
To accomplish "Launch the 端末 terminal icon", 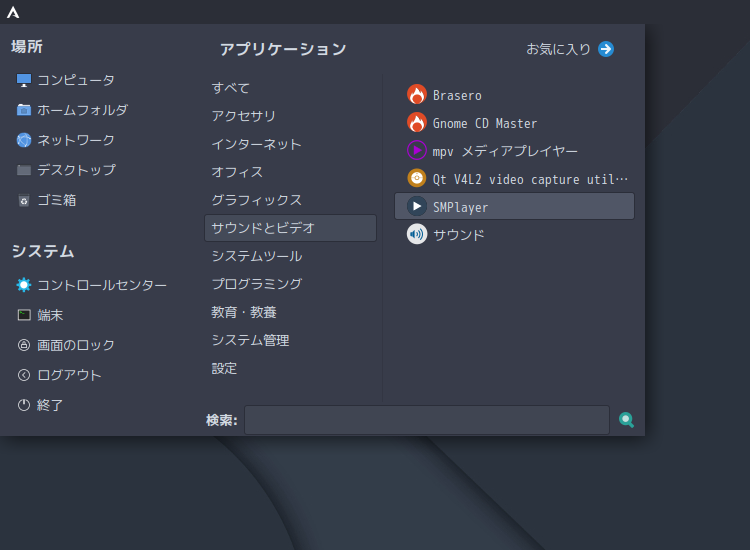I will (24, 315).
